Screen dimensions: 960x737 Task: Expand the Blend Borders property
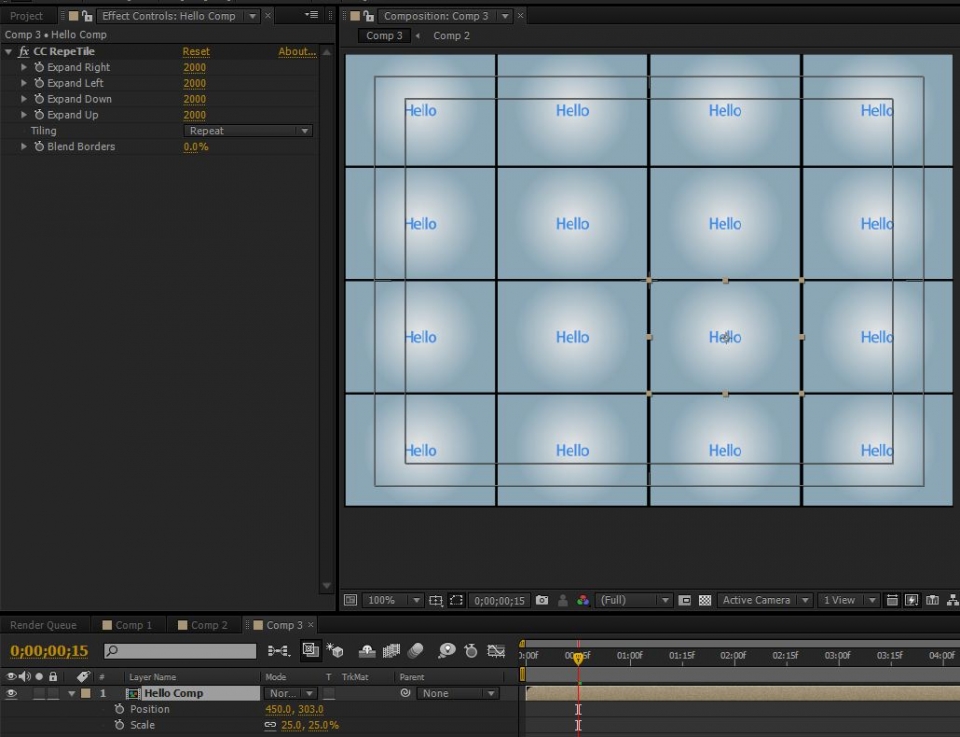pos(25,147)
